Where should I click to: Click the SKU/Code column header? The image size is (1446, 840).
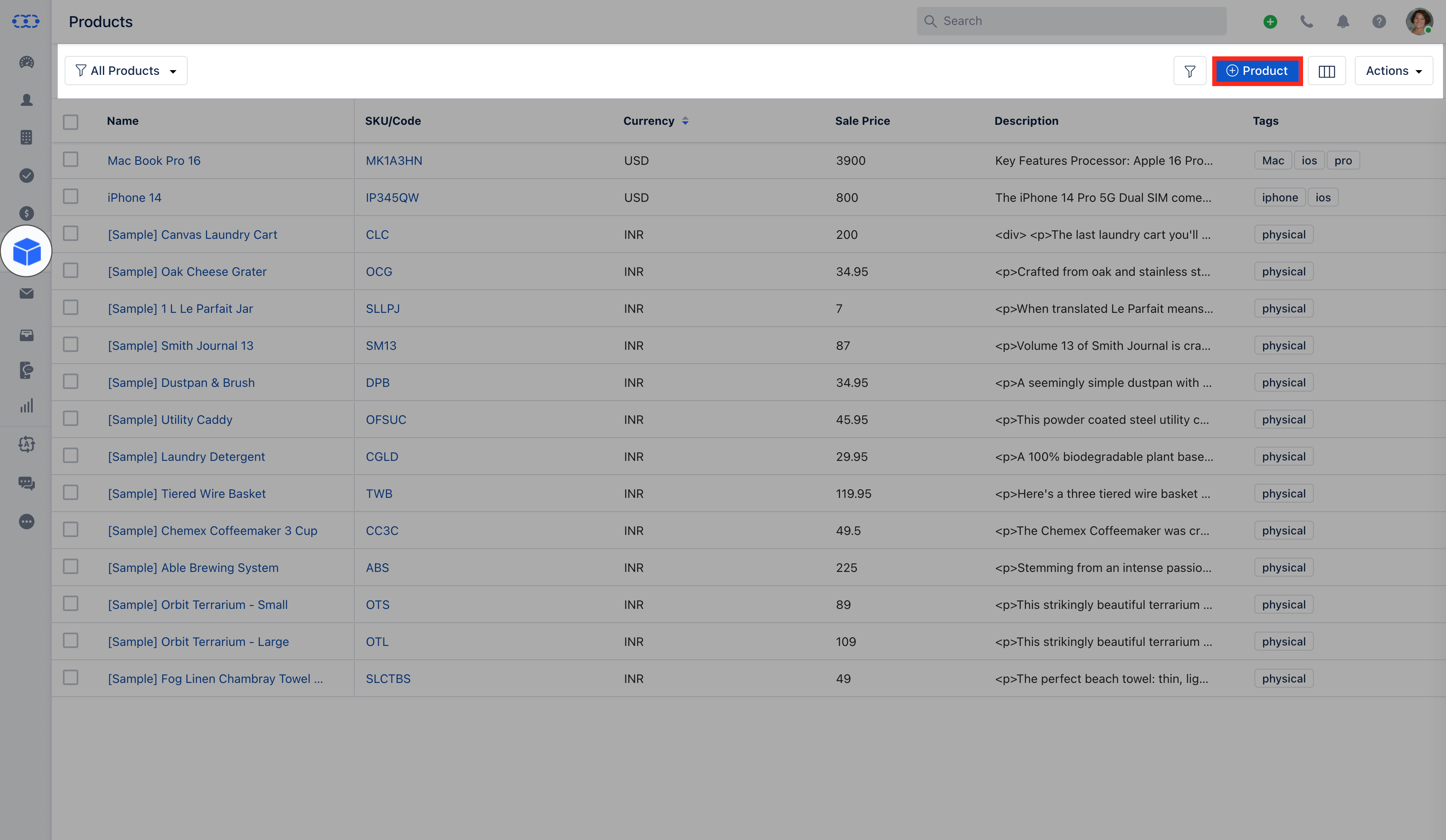click(x=393, y=121)
